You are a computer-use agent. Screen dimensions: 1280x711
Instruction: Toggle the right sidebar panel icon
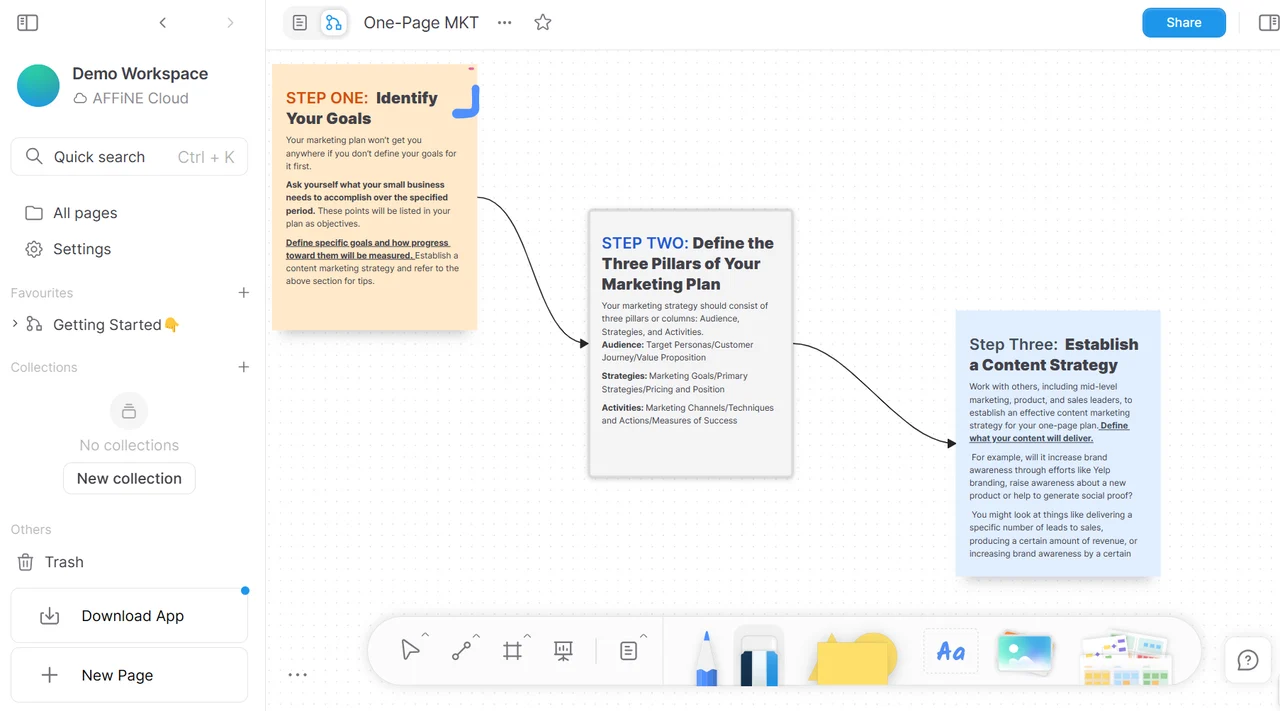1269,22
